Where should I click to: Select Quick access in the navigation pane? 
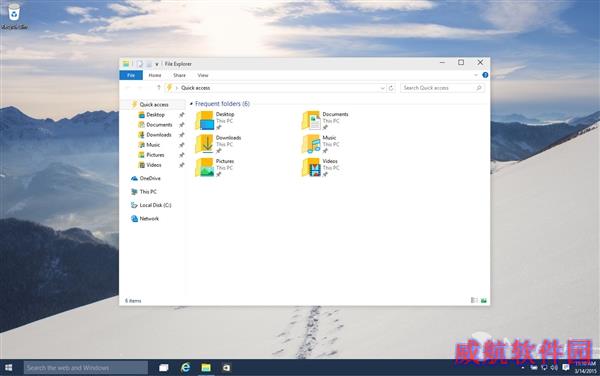[x=154, y=104]
